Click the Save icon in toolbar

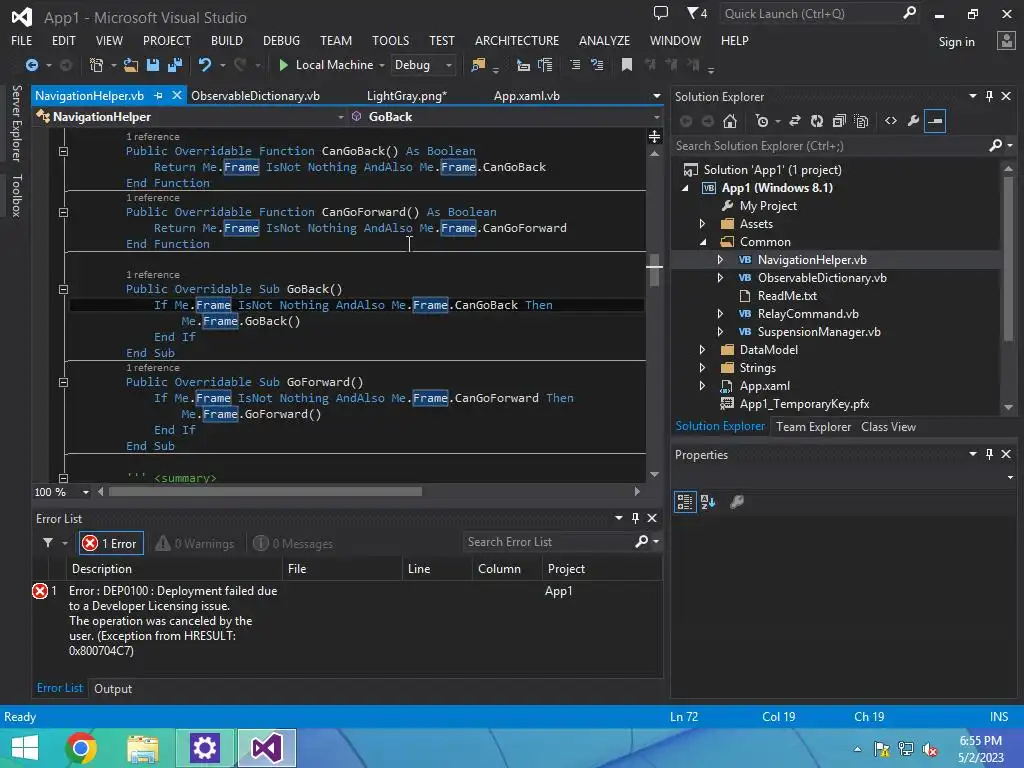coord(153,65)
